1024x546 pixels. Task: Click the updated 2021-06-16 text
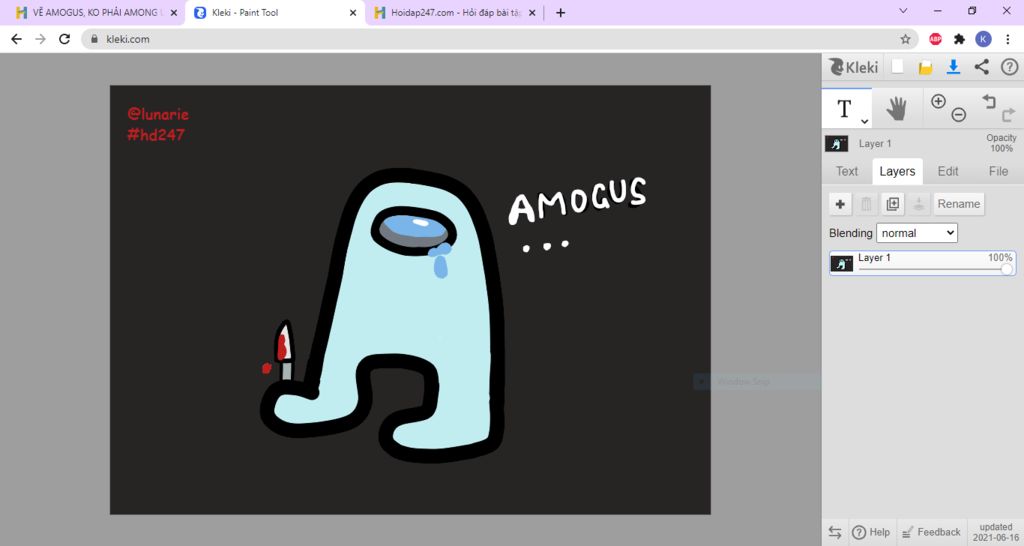tap(995, 532)
